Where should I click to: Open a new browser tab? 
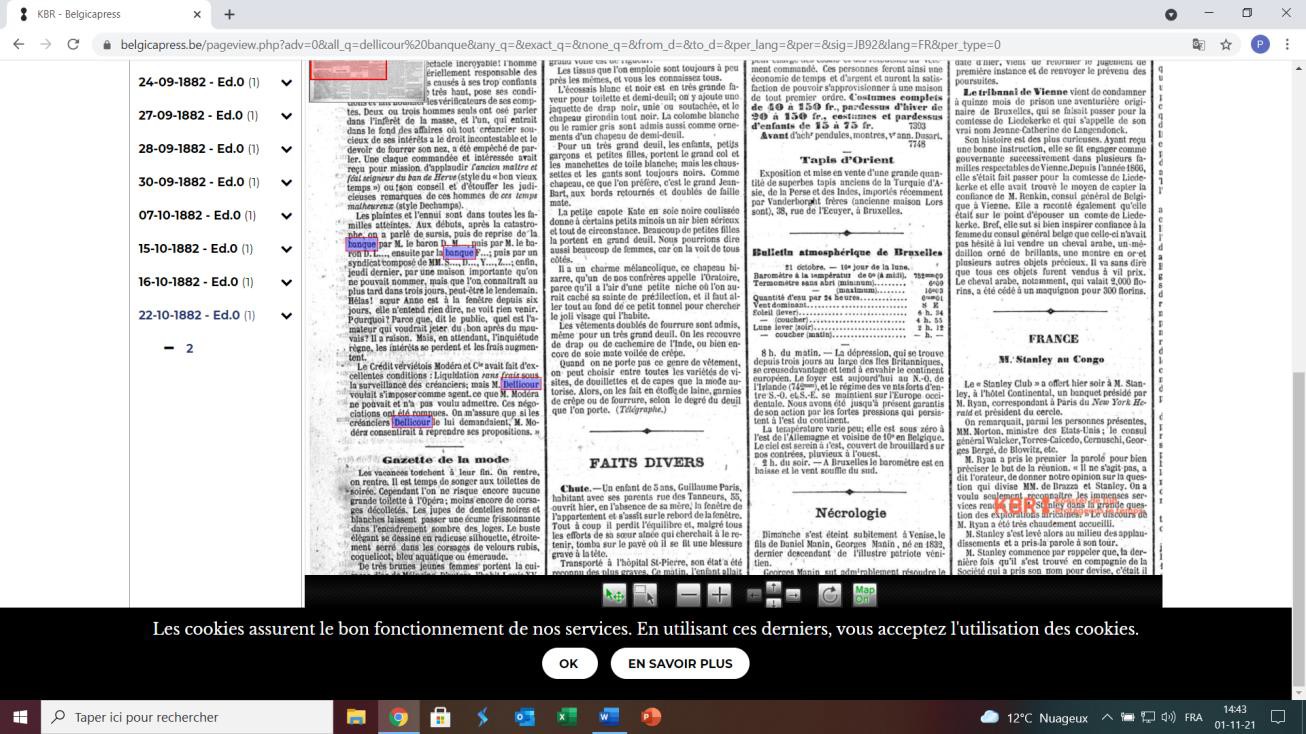(229, 14)
